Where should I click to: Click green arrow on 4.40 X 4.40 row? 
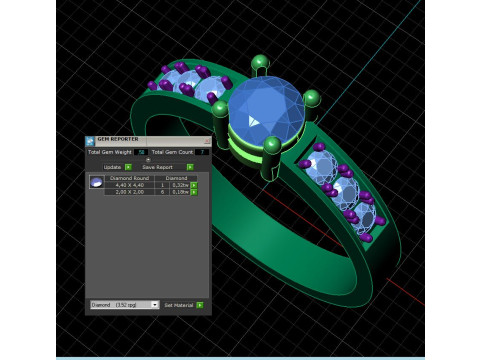click(x=194, y=185)
